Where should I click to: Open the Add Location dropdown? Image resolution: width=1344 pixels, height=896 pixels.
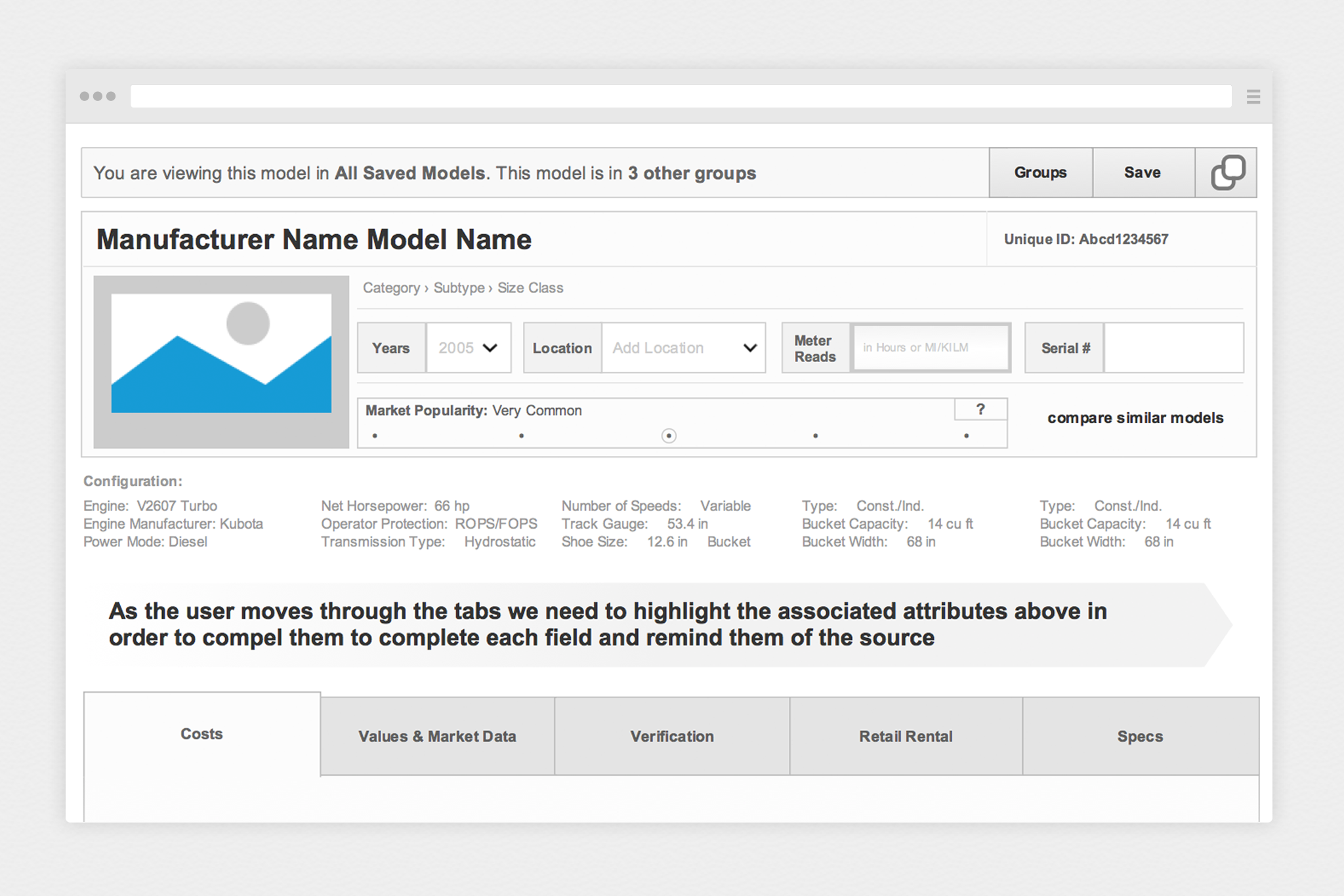point(683,348)
